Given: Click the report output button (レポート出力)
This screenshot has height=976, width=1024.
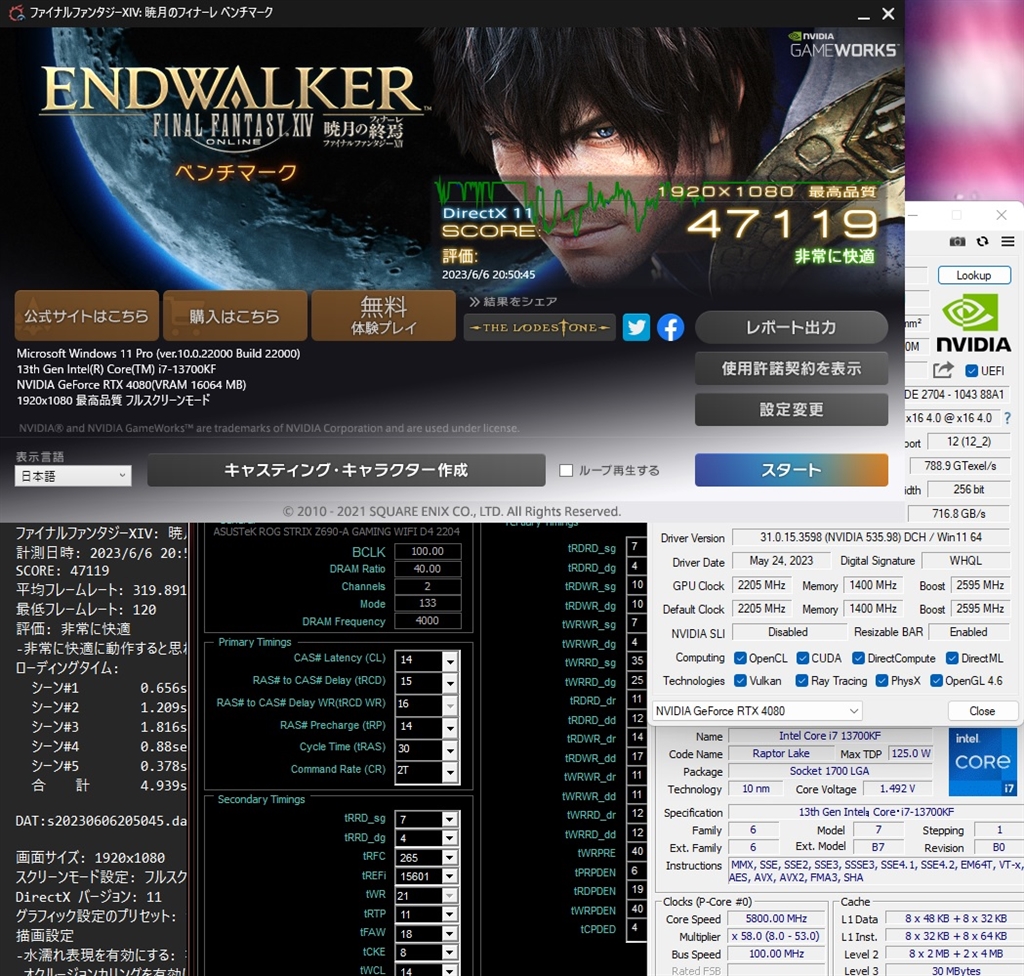Looking at the screenshot, I should (791, 327).
